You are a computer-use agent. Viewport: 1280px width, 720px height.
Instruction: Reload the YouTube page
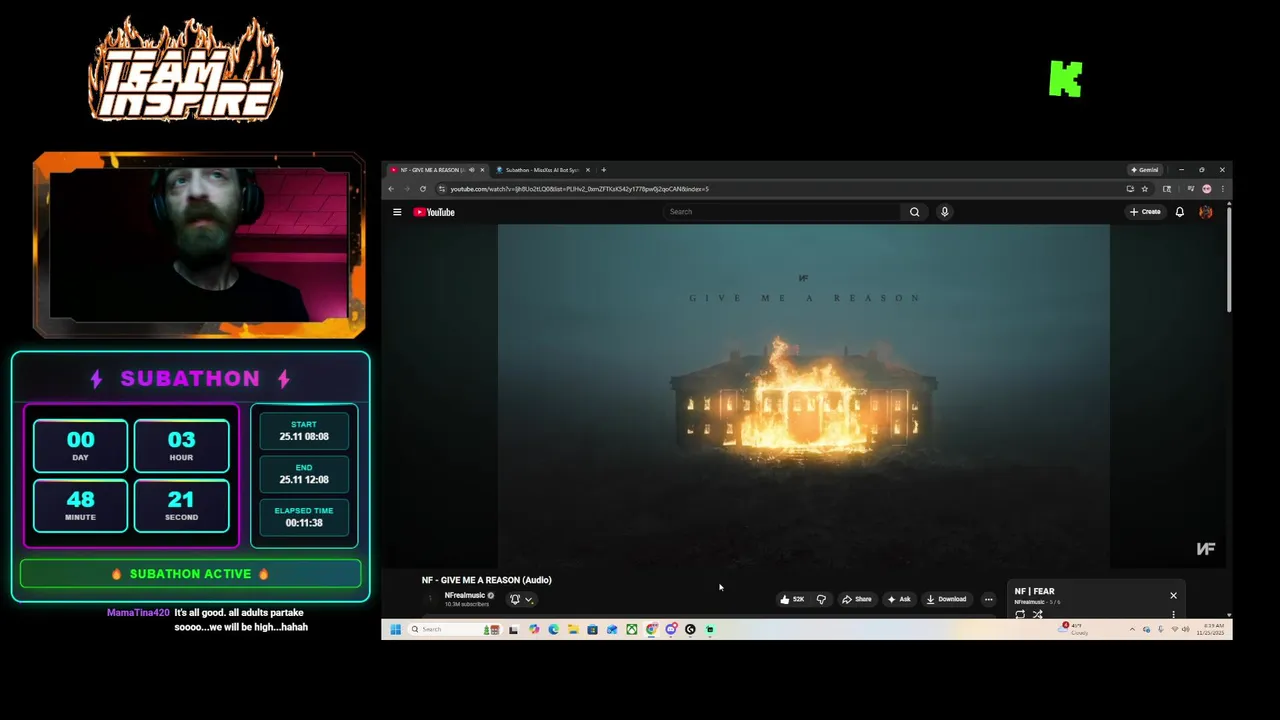click(x=423, y=189)
